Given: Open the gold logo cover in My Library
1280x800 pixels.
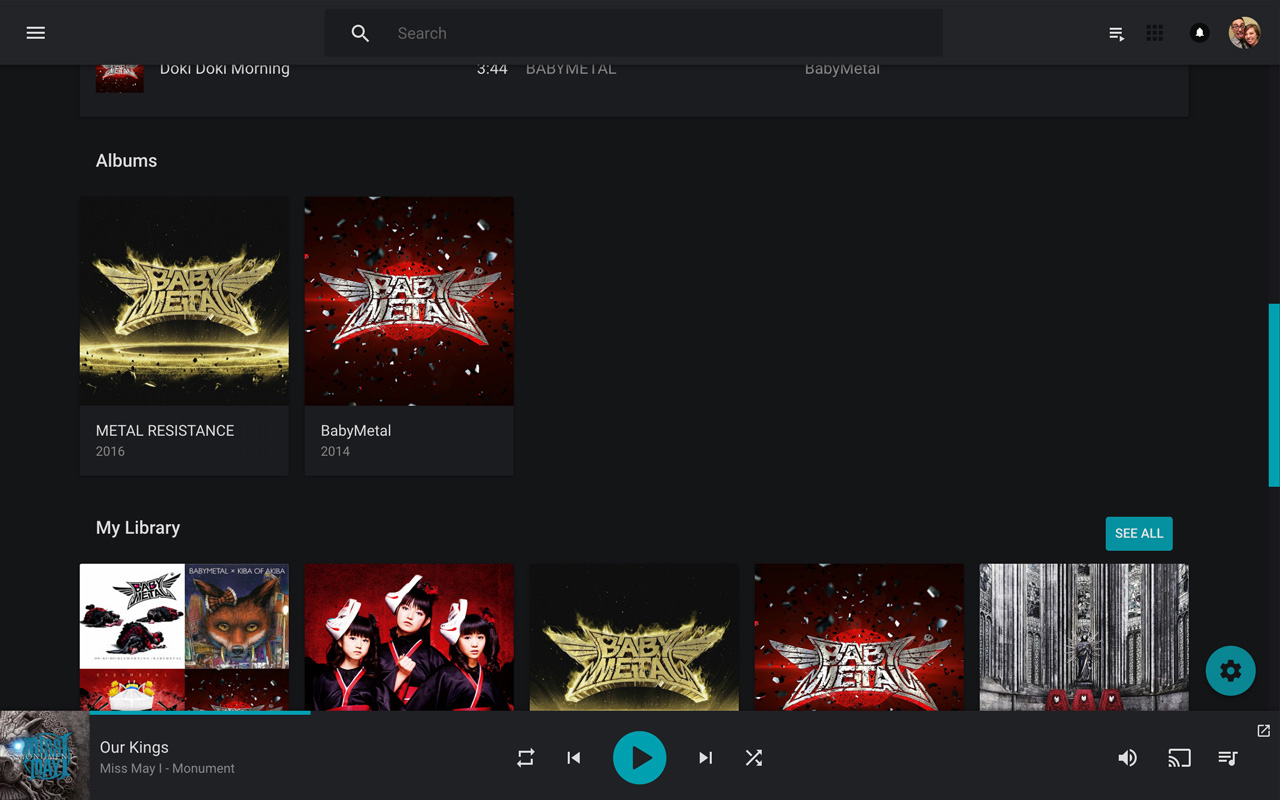Looking at the screenshot, I should click(x=634, y=638).
